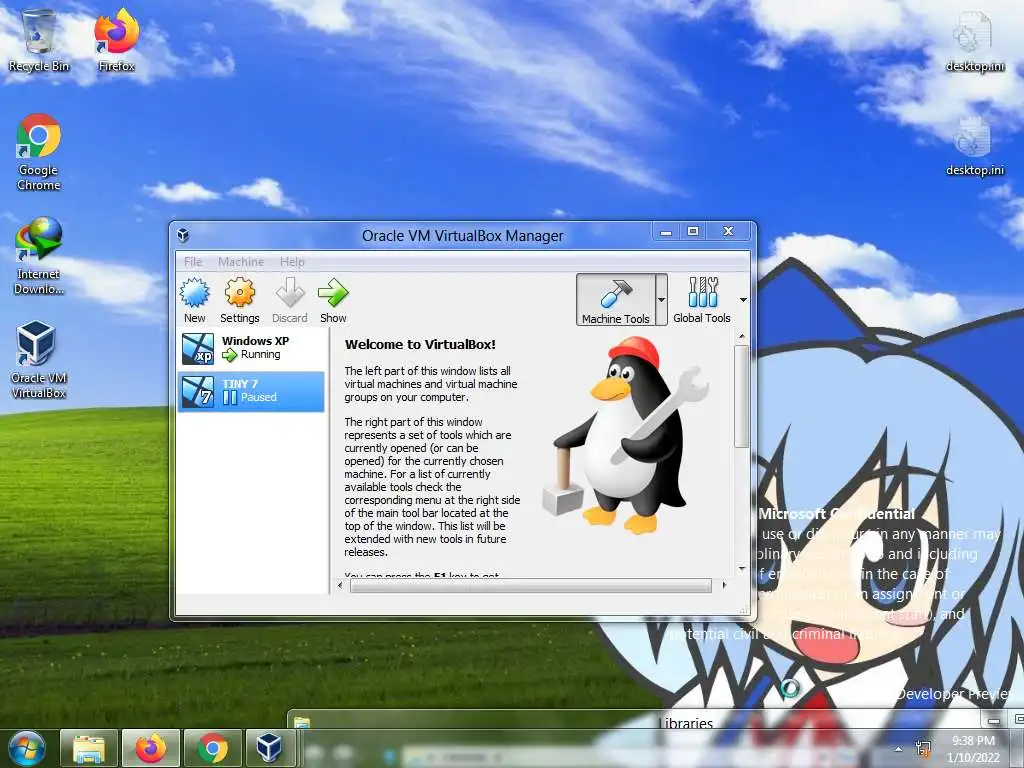1024x768 pixels.
Task: Click the scroll down arrow in welcome pane
Action: pyautogui.click(x=741, y=569)
